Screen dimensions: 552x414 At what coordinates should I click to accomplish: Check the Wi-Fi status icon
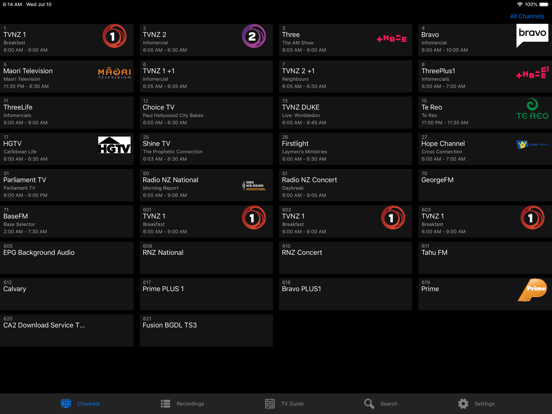[x=520, y=4]
